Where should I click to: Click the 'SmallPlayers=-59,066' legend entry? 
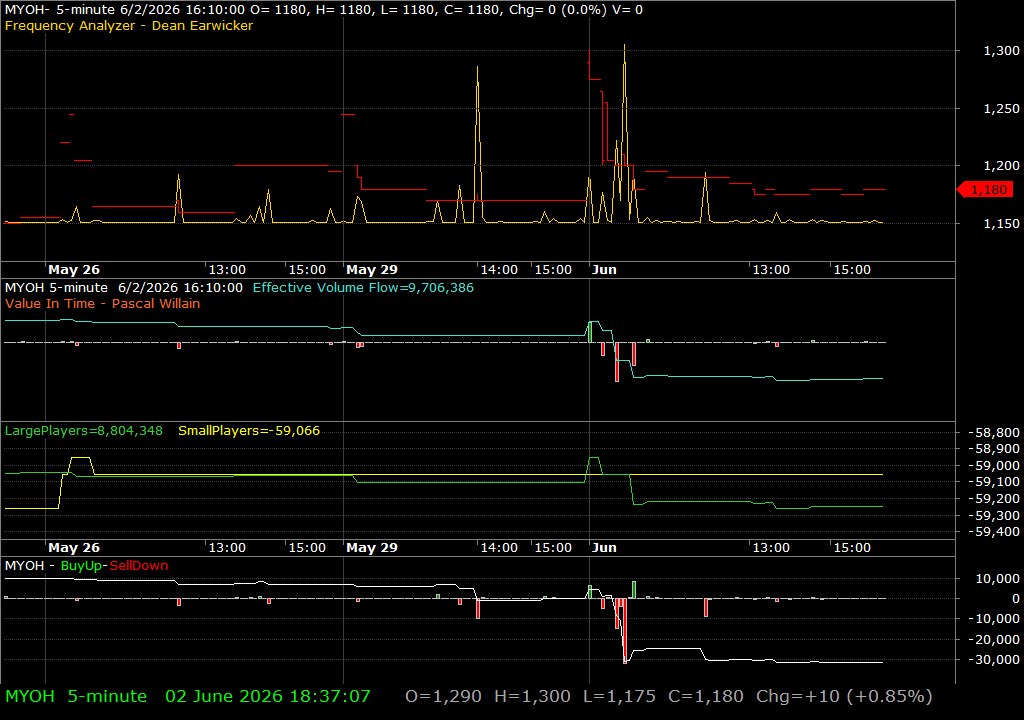click(x=249, y=431)
